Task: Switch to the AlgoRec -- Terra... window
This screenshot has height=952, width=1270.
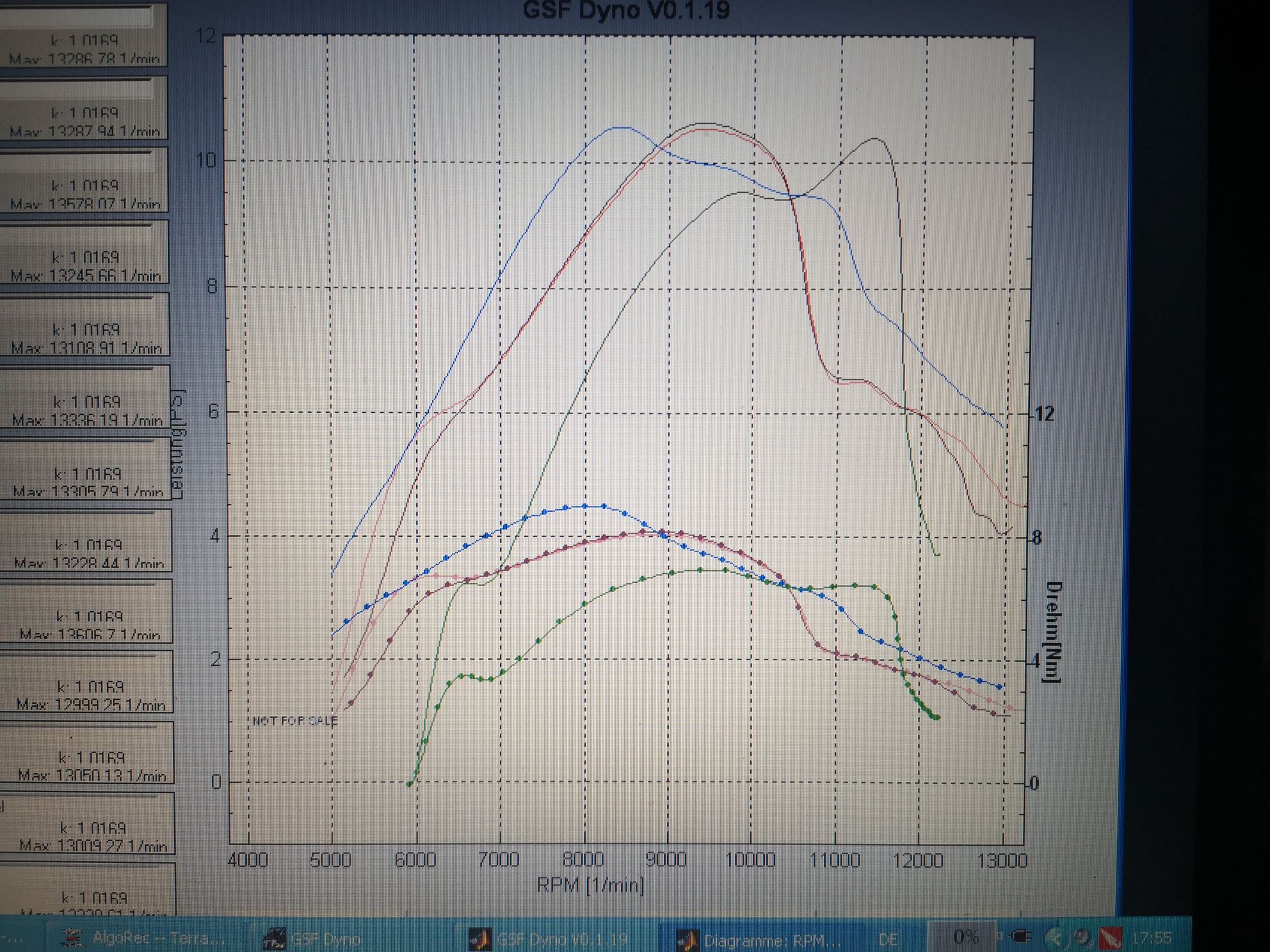Action: [x=159, y=939]
